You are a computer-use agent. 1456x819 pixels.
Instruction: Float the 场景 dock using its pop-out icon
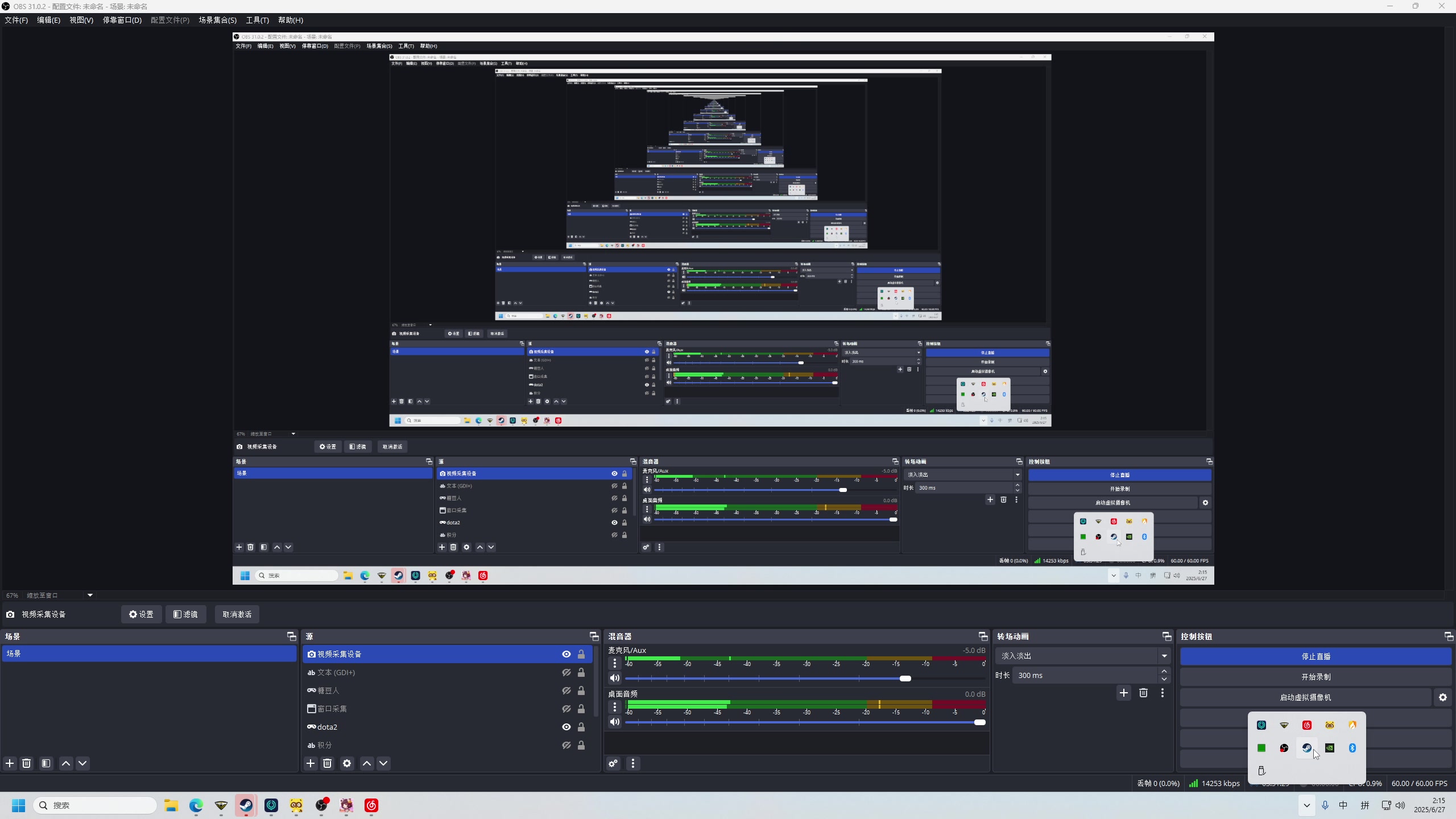pyautogui.click(x=292, y=636)
